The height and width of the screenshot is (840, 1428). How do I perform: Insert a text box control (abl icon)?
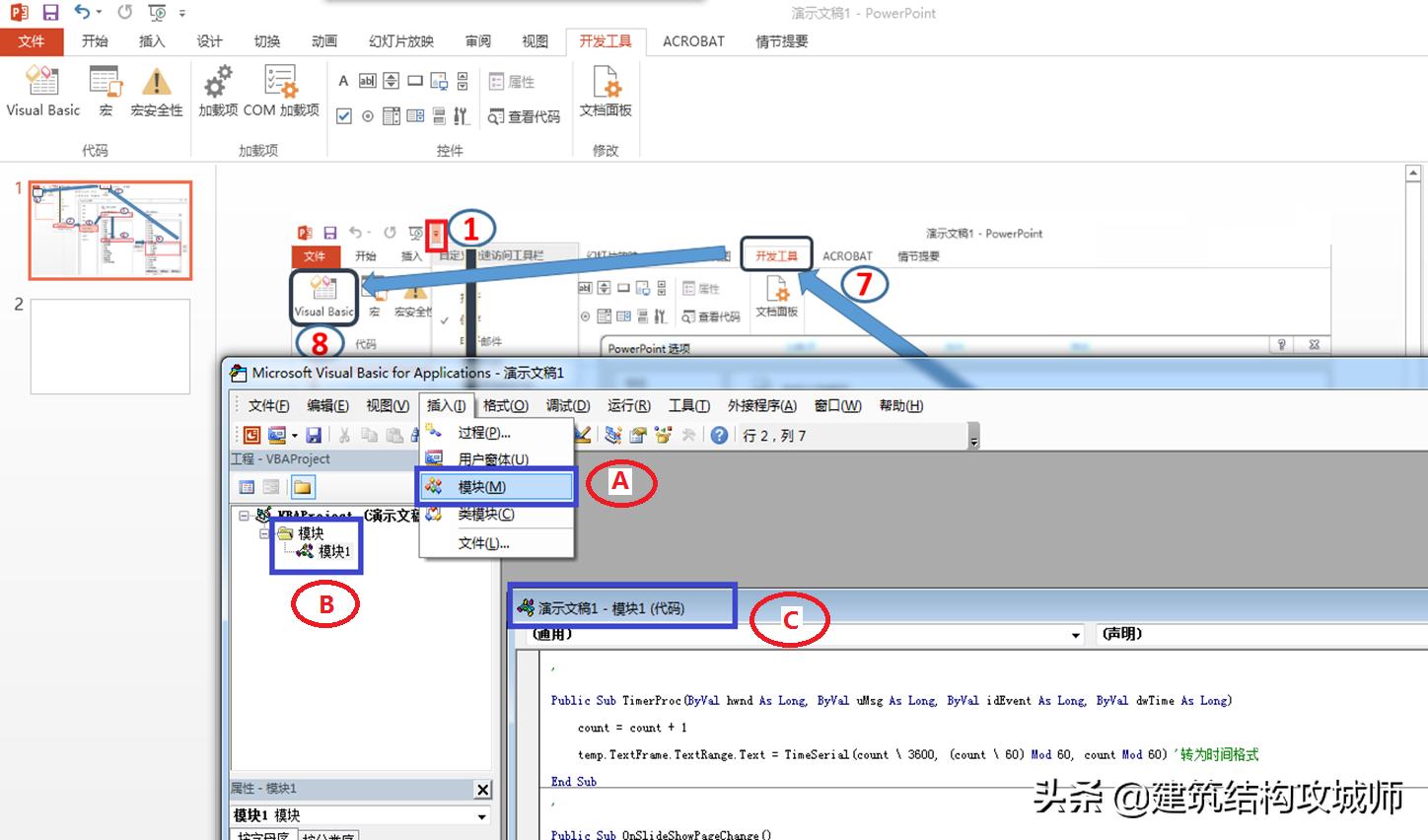click(x=367, y=81)
